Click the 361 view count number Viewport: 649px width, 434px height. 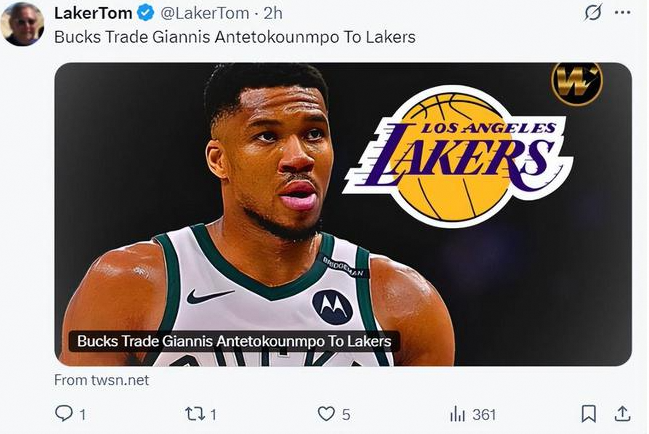click(x=484, y=414)
